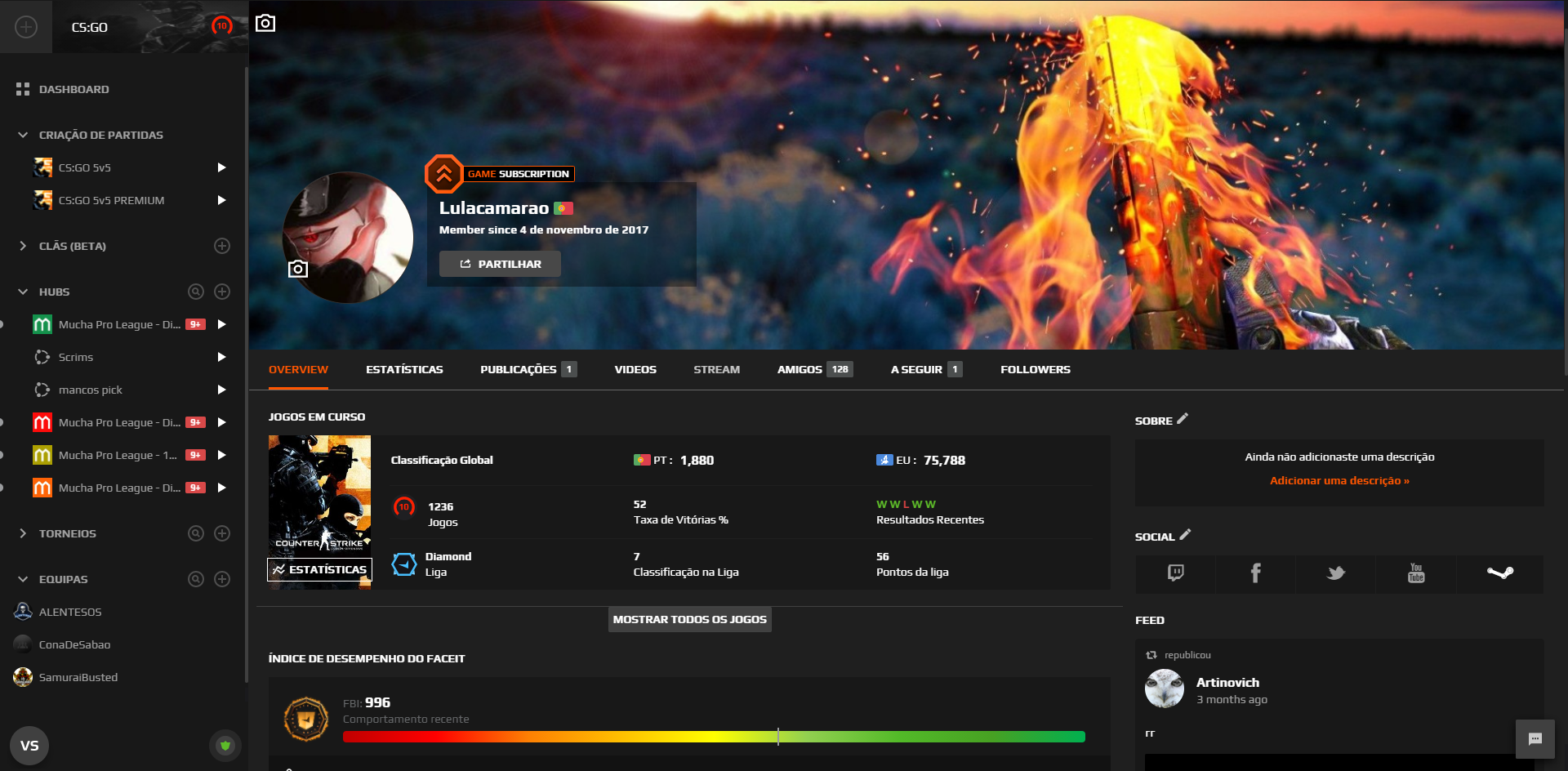Connect the Twitter social account
1568x771 pixels.
pyautogui.click(x=1335, y=573)
